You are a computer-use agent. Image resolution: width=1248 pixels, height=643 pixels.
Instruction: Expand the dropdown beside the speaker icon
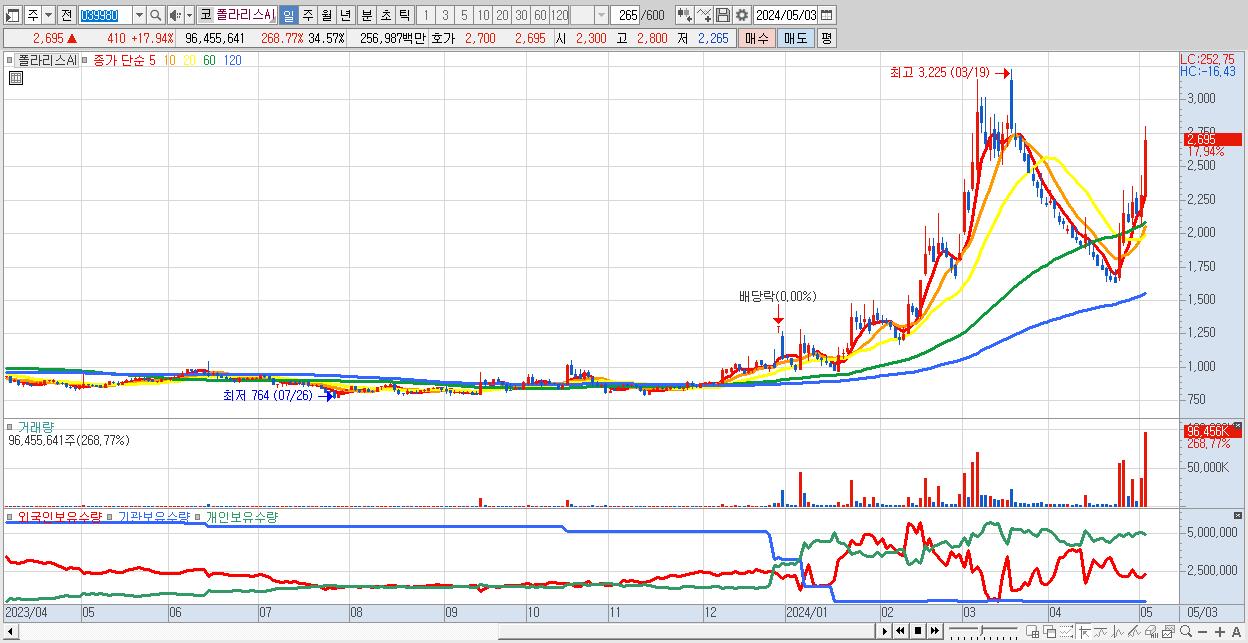189,15
